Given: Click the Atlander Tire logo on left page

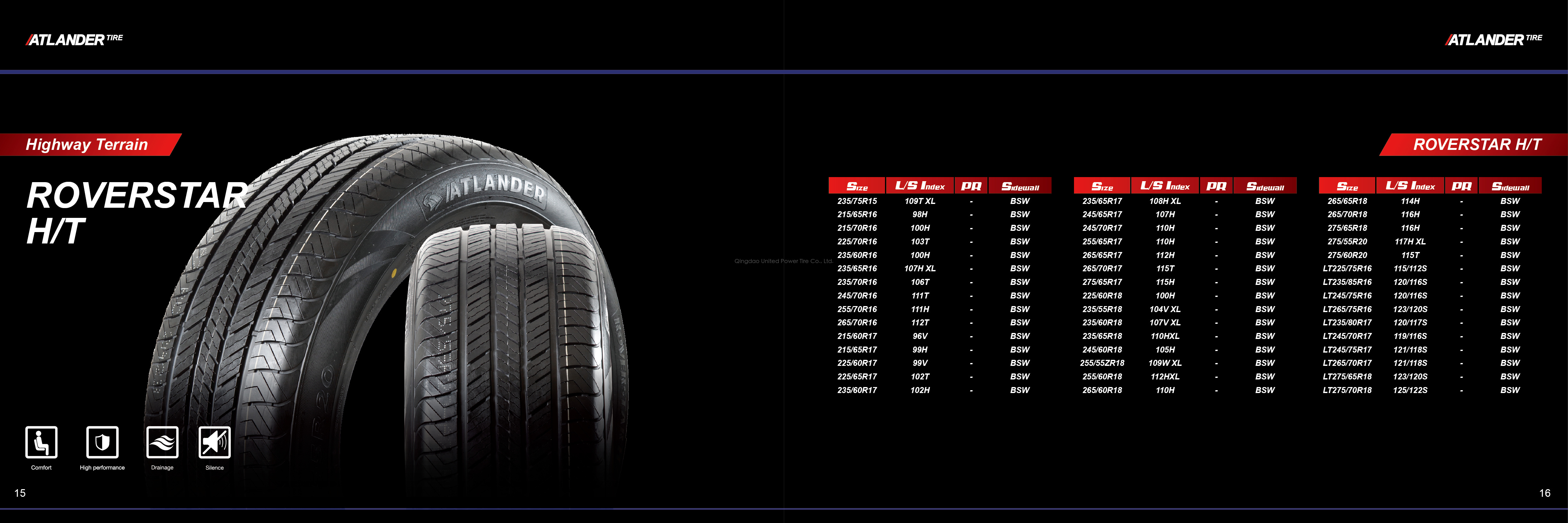Looking at the screenshot, I should coord(74,40).
